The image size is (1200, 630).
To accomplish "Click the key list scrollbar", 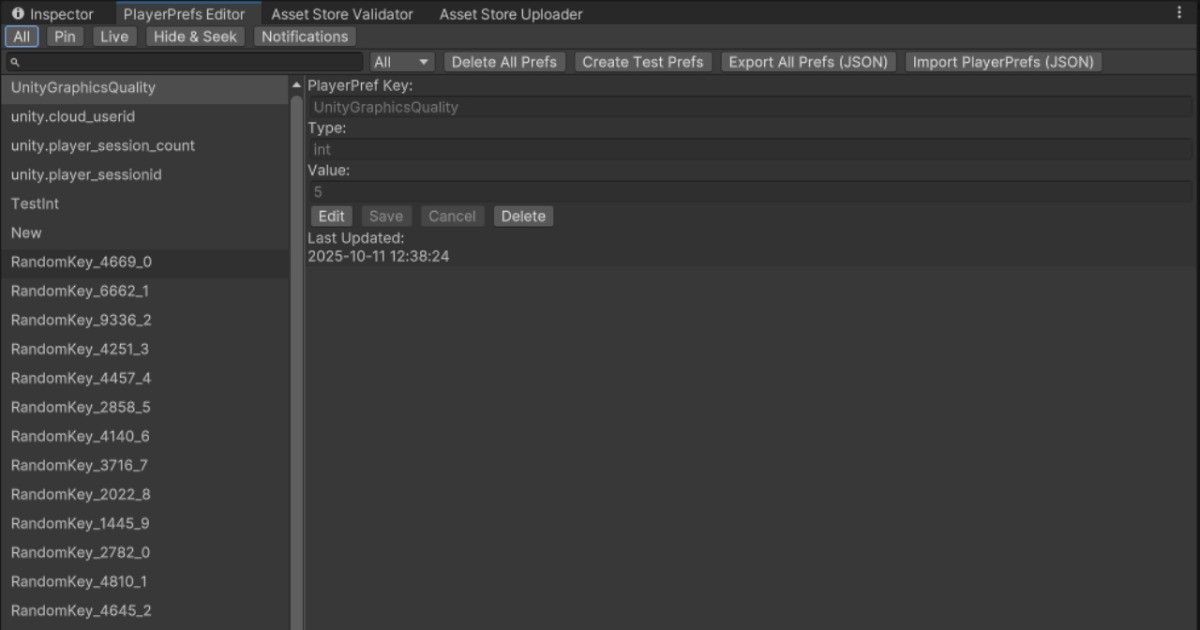I will (296, 300).
